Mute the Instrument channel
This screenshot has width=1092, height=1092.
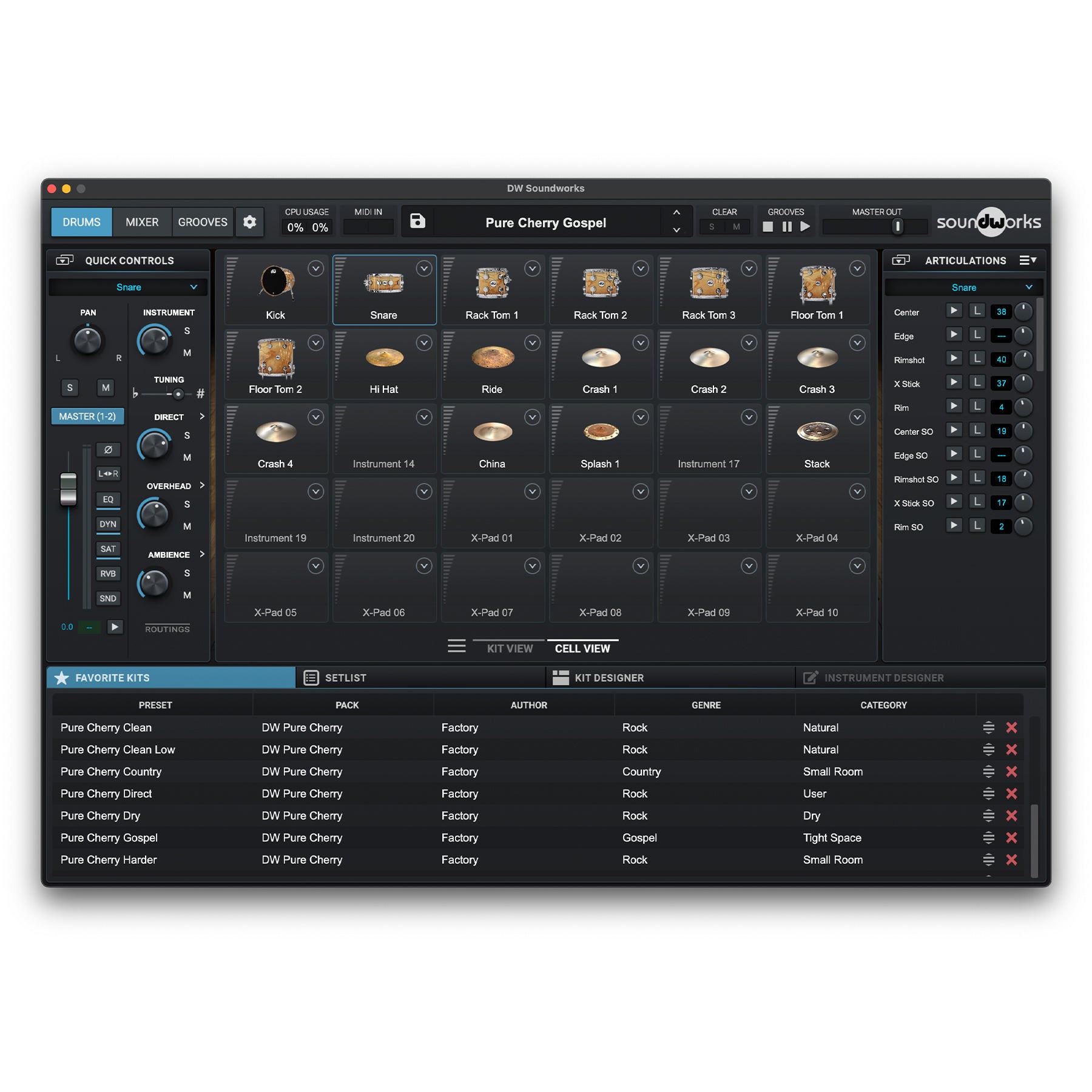187,353
